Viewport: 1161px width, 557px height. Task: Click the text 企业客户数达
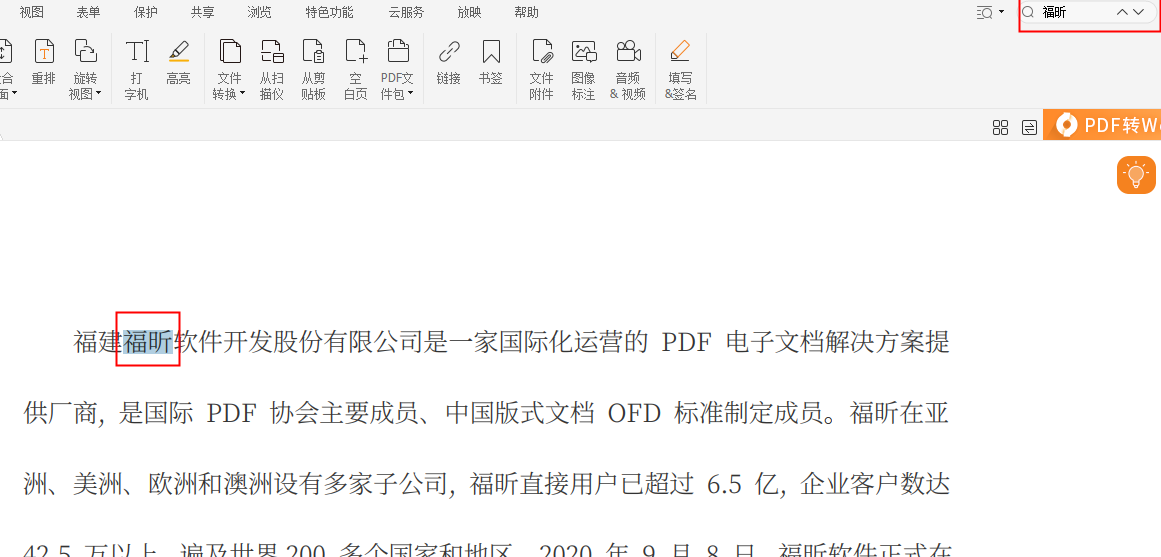click(x=876, y=484)
